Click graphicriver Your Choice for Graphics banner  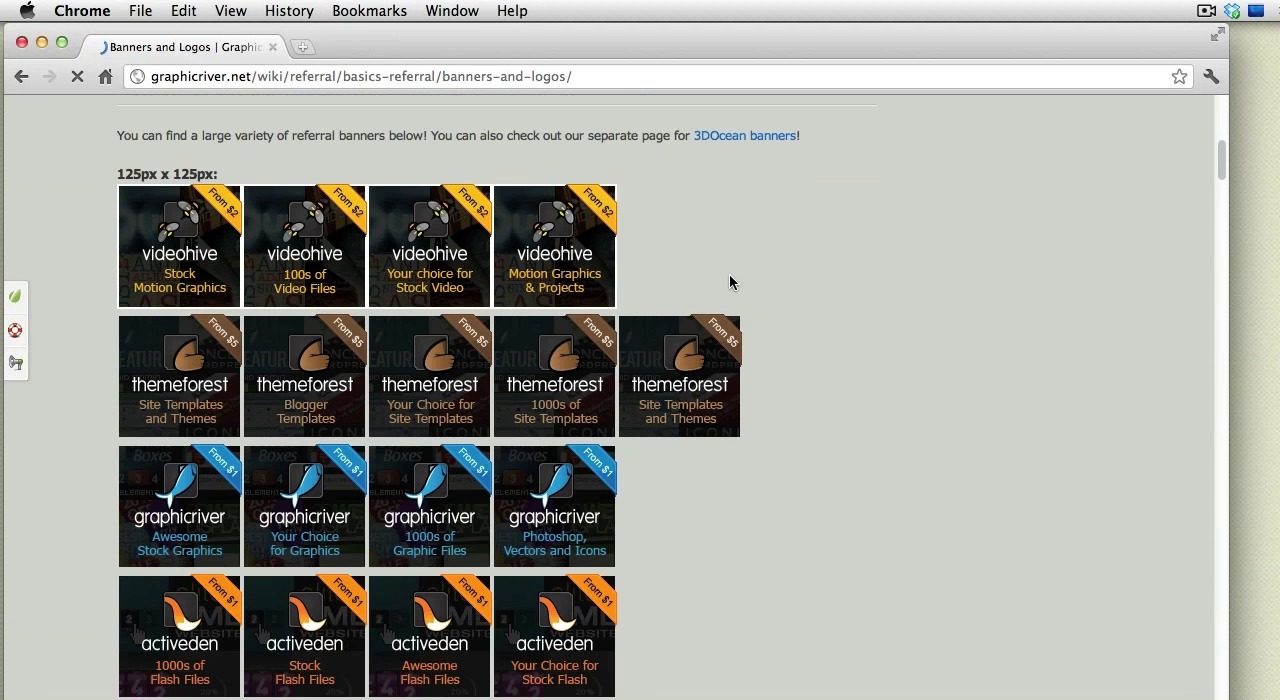pyautogui.click(x=305, y=507)
